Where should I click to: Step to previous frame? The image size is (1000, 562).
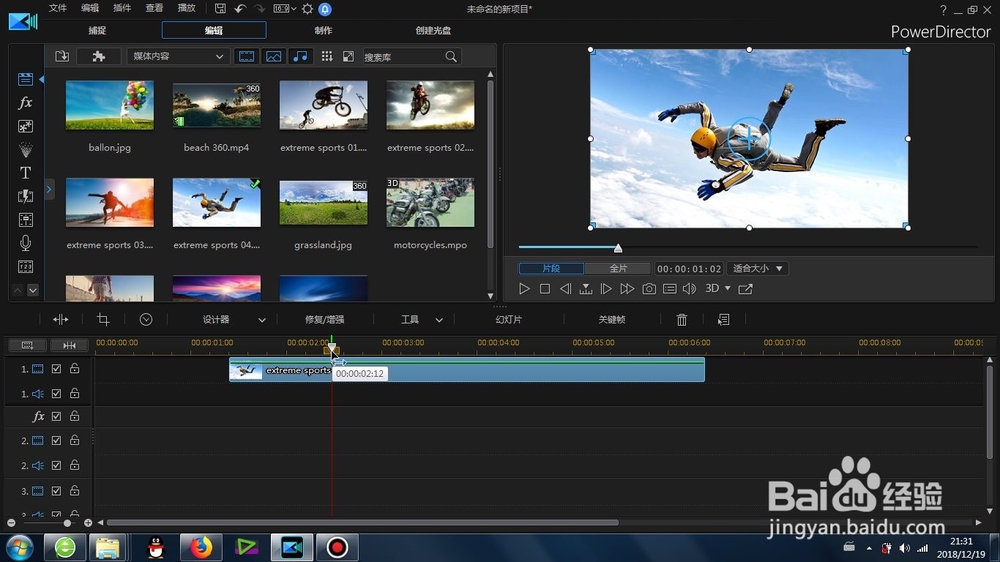click(565, 289)
